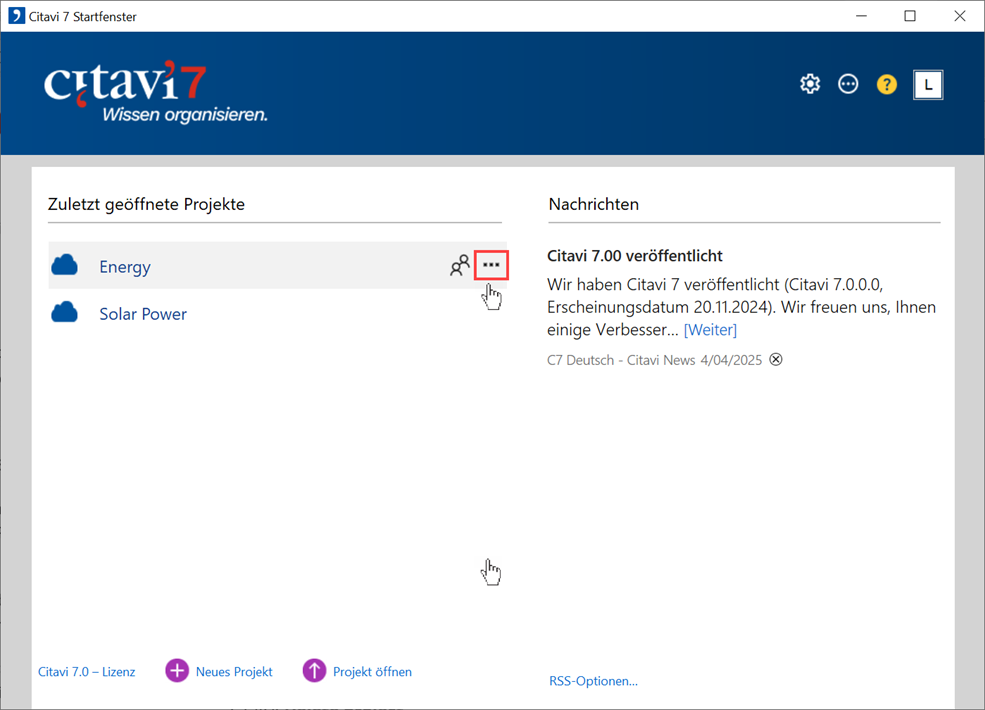
Task: Open the three-dots menu on Energy row
Action: tap(491, 265)
